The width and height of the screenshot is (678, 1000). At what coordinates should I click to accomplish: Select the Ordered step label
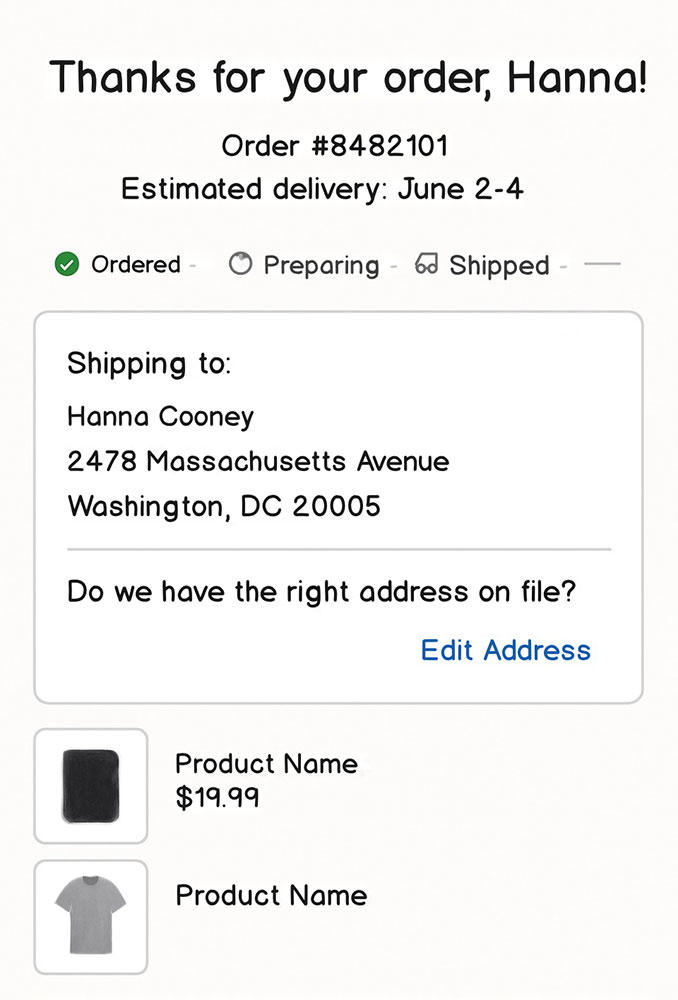(135, 265)
